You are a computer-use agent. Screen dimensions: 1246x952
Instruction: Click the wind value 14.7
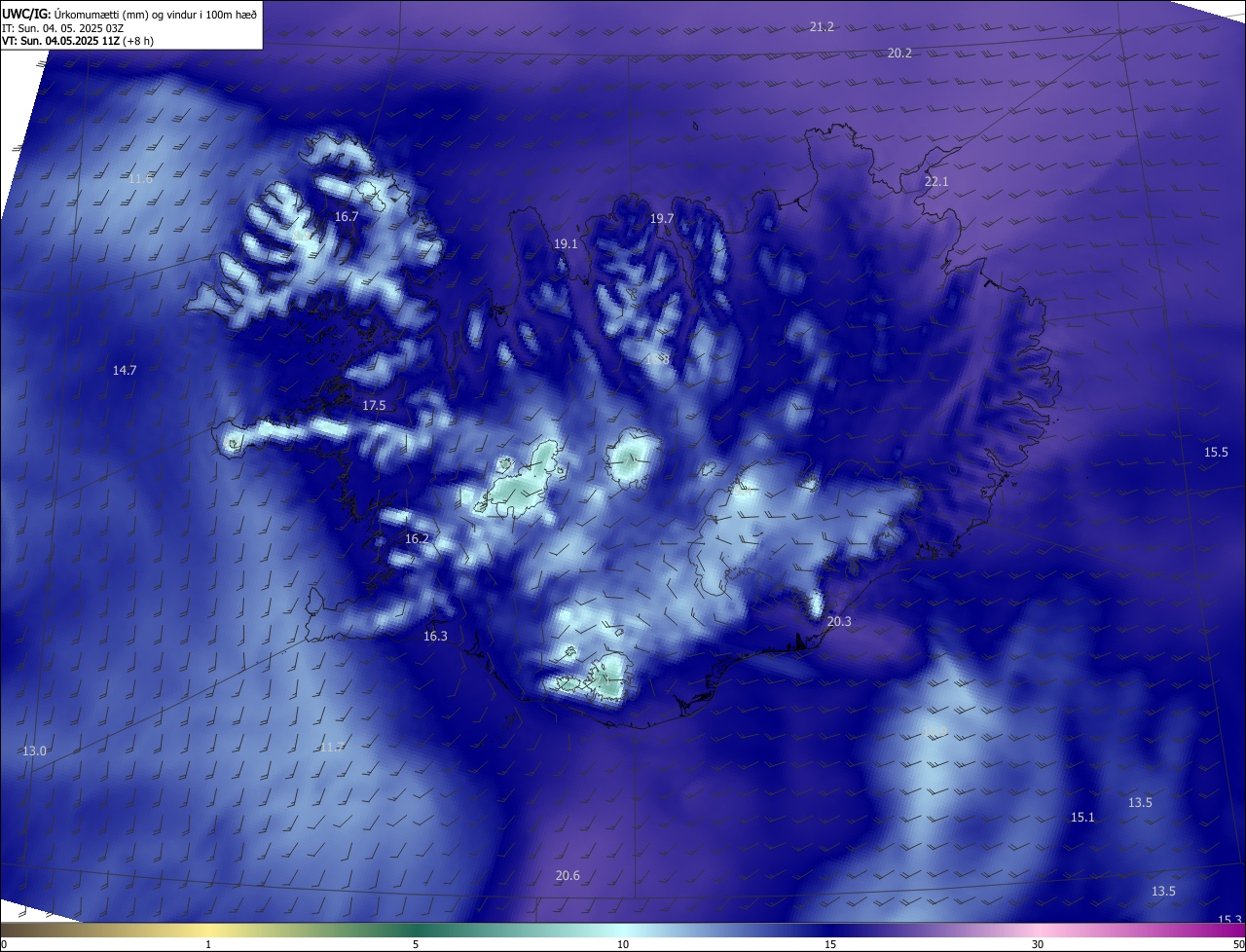125,371
